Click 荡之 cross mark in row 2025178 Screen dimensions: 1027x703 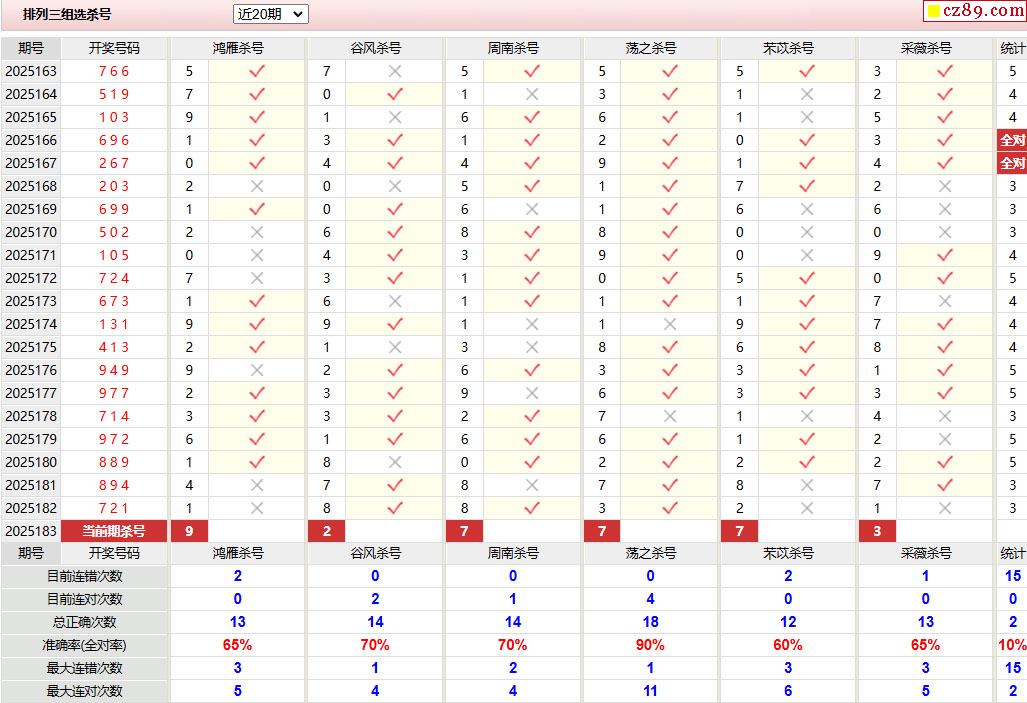[669, 416]
